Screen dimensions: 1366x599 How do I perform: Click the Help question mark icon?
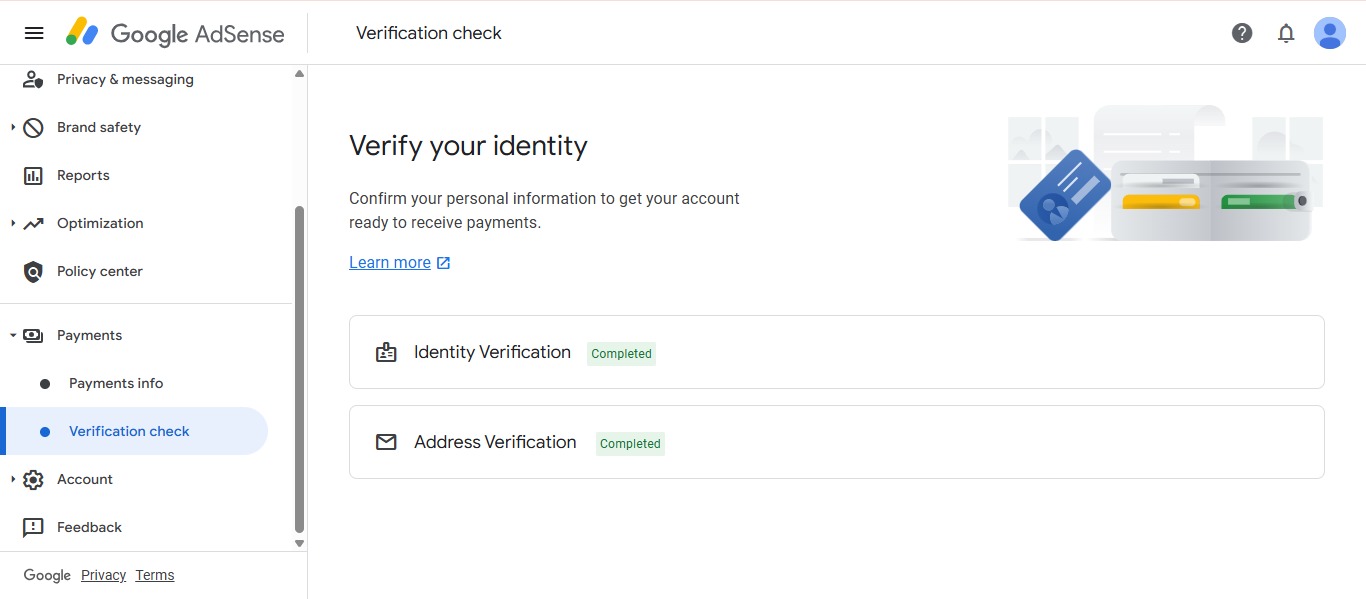1242,33
